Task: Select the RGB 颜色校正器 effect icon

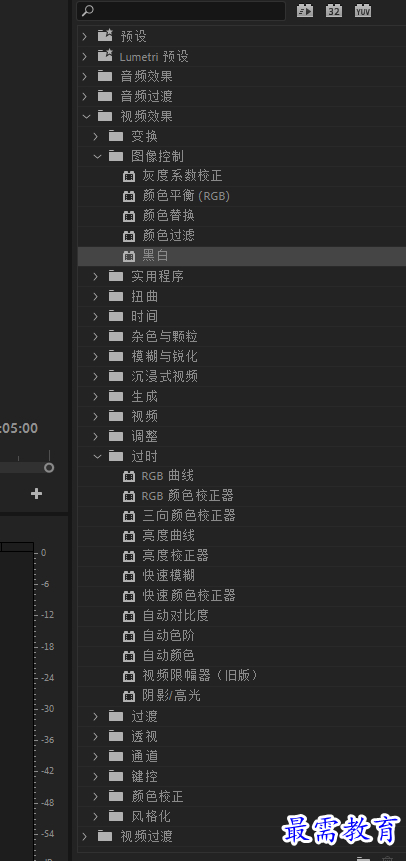Action: pyautogui.click(x=129, y=496)
